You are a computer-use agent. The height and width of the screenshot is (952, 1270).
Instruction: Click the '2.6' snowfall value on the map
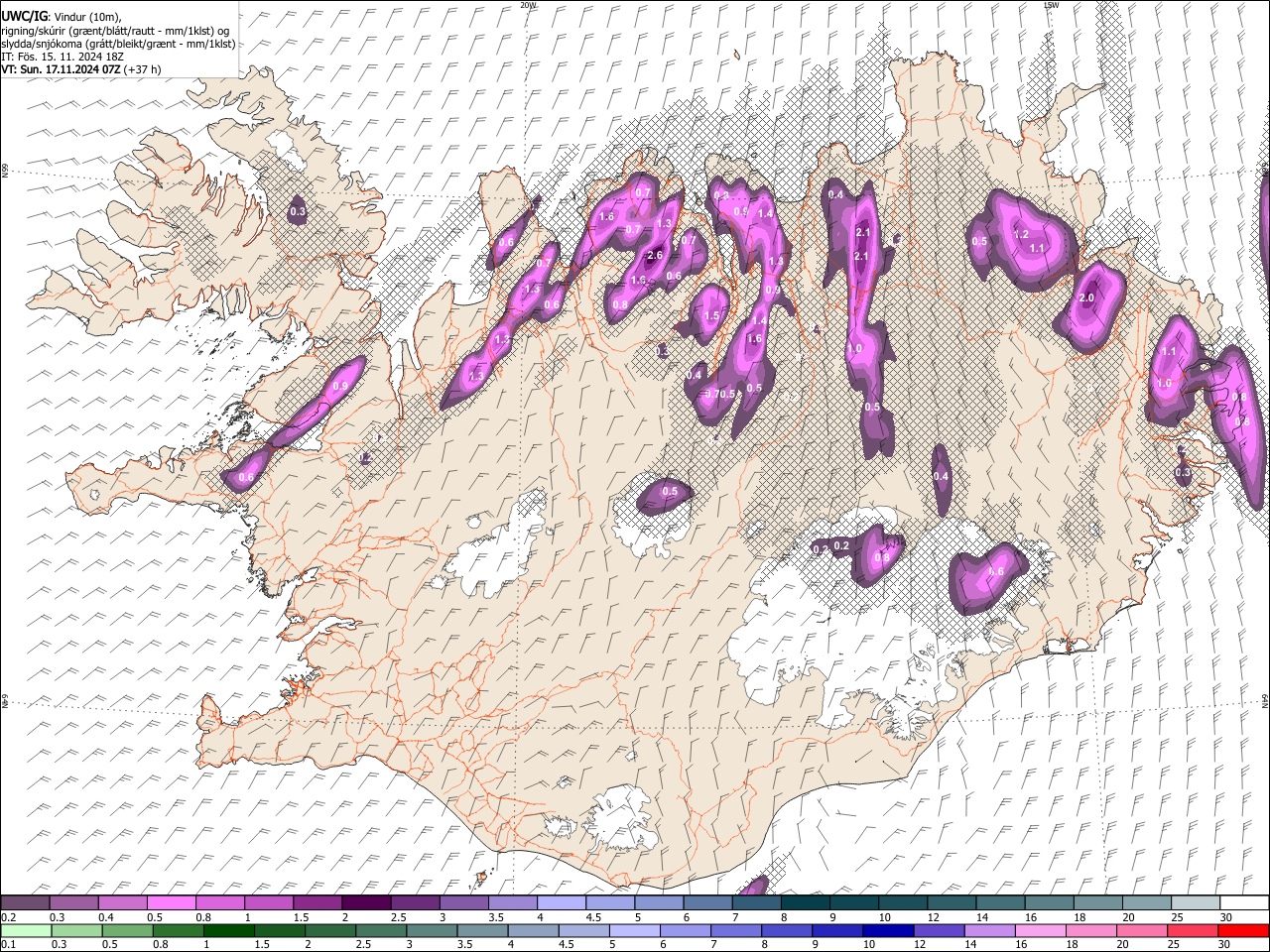pyautogui.click(x=655, y=256)
